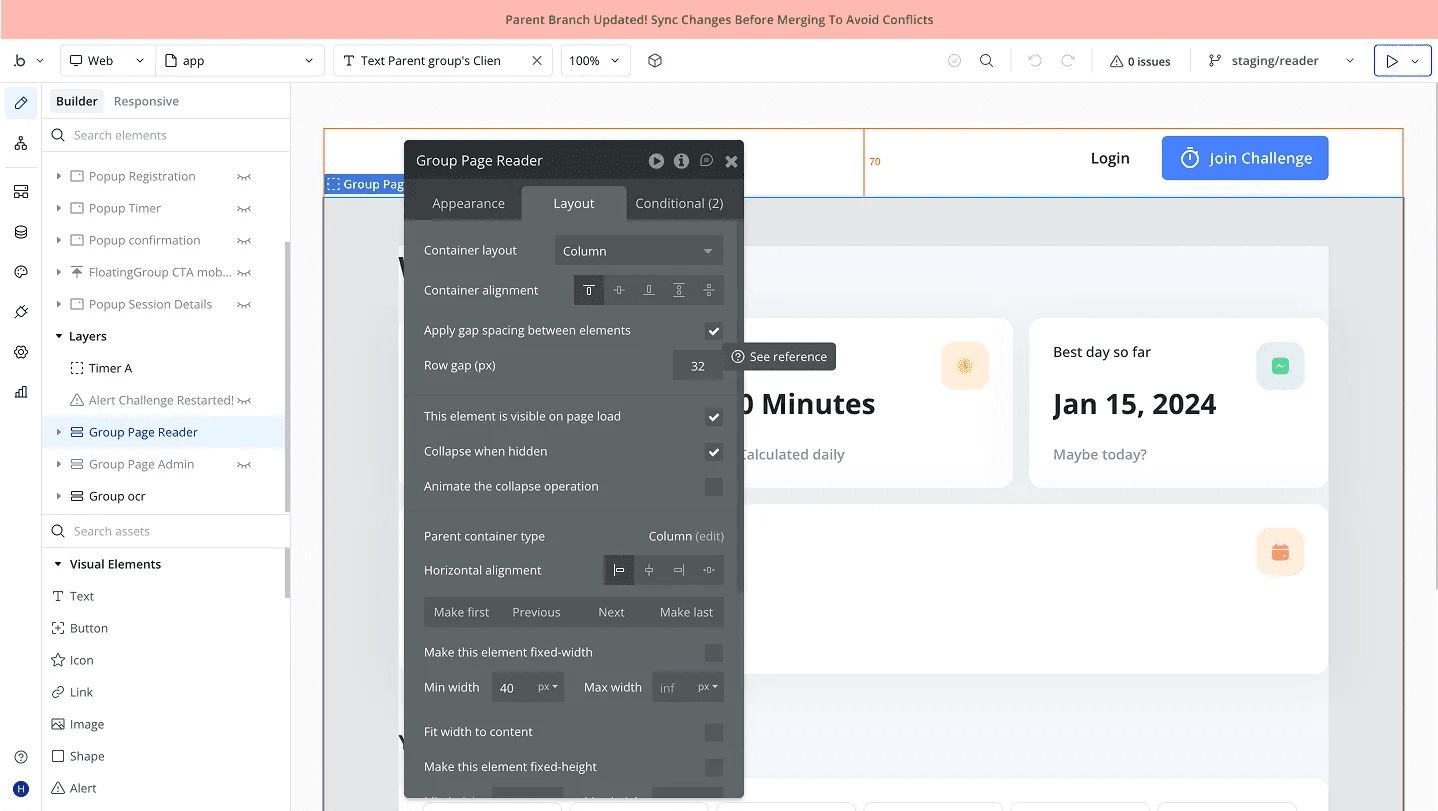
Task: Select right horizontal alignment icon
Action: [679, 570]
